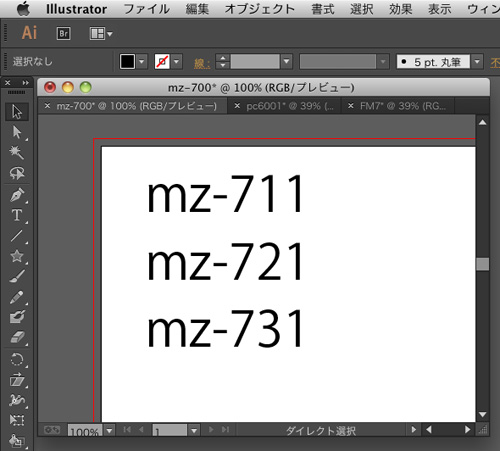This screenshot has height=451, width=500.
Task: Click the horizontal scroll right arrow
Action: (467, 430)
